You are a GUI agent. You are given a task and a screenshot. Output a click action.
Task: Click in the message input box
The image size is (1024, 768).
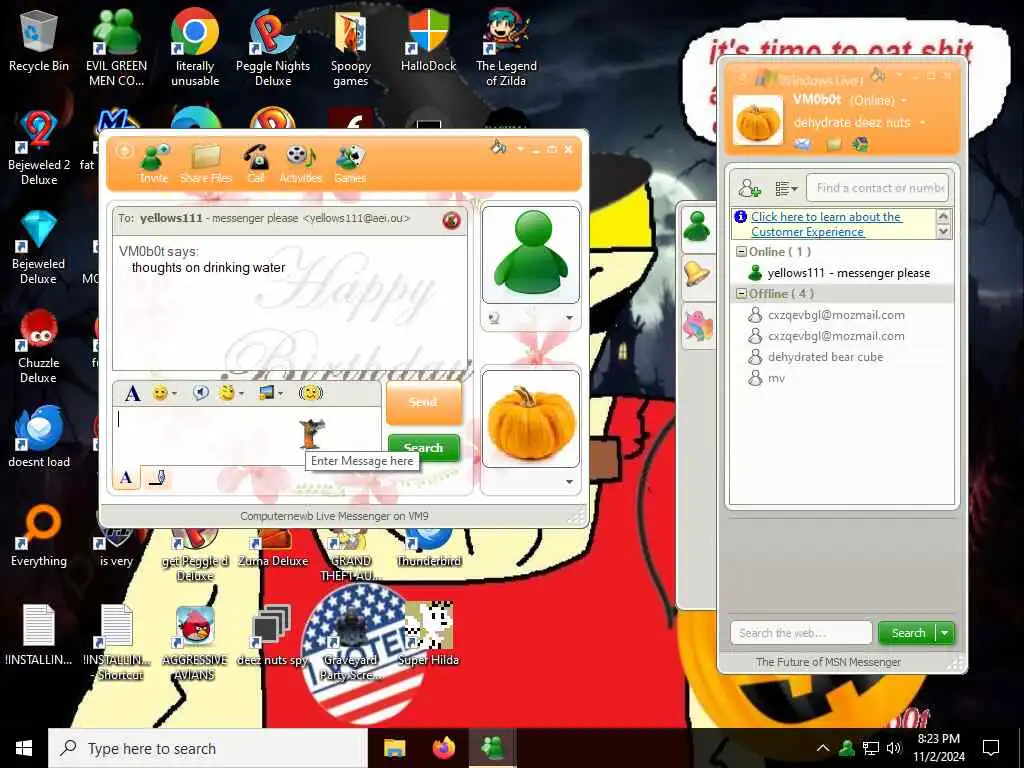click(247, 436)
